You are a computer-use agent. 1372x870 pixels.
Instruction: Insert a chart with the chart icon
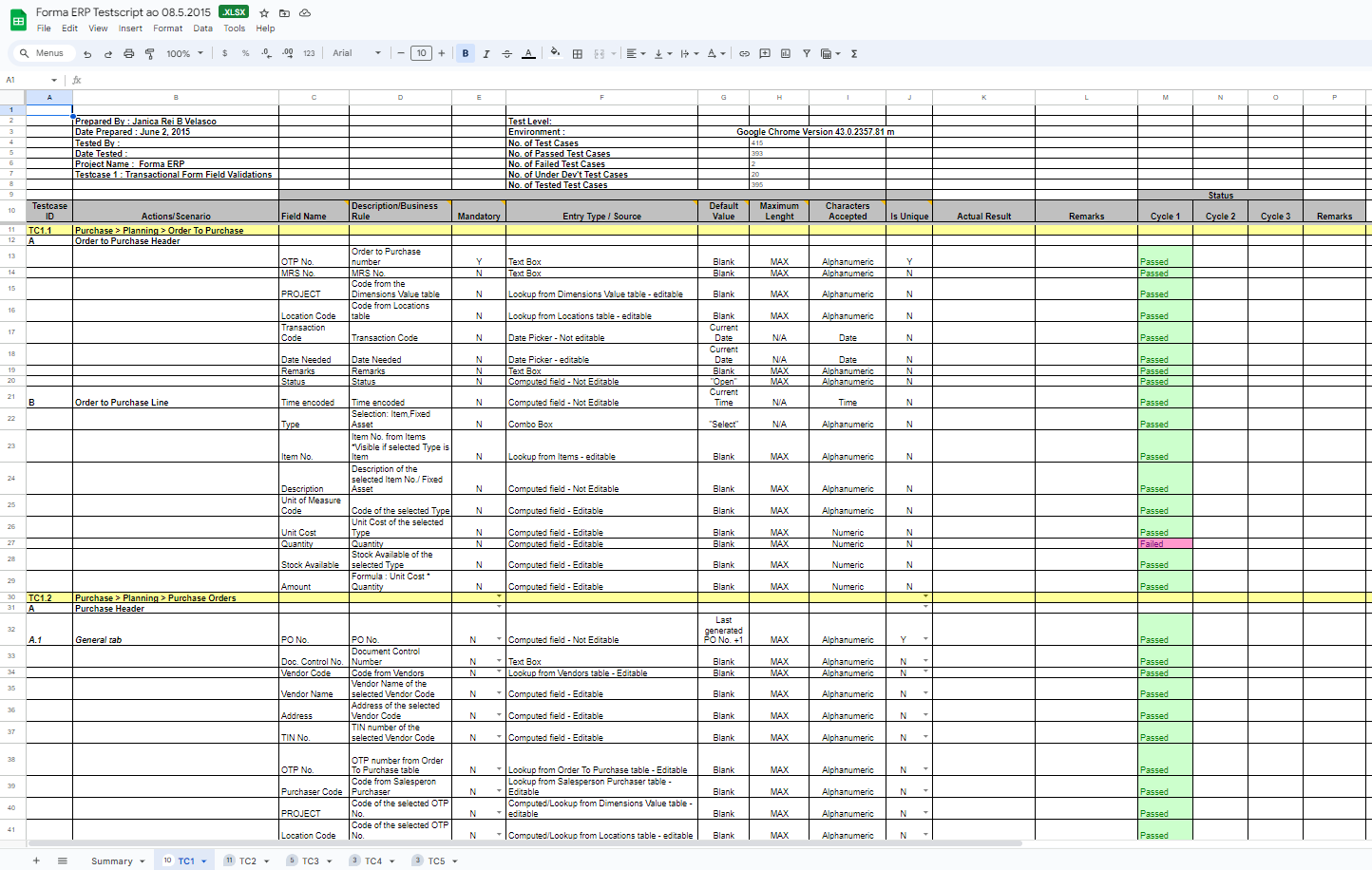pos(786,54)
